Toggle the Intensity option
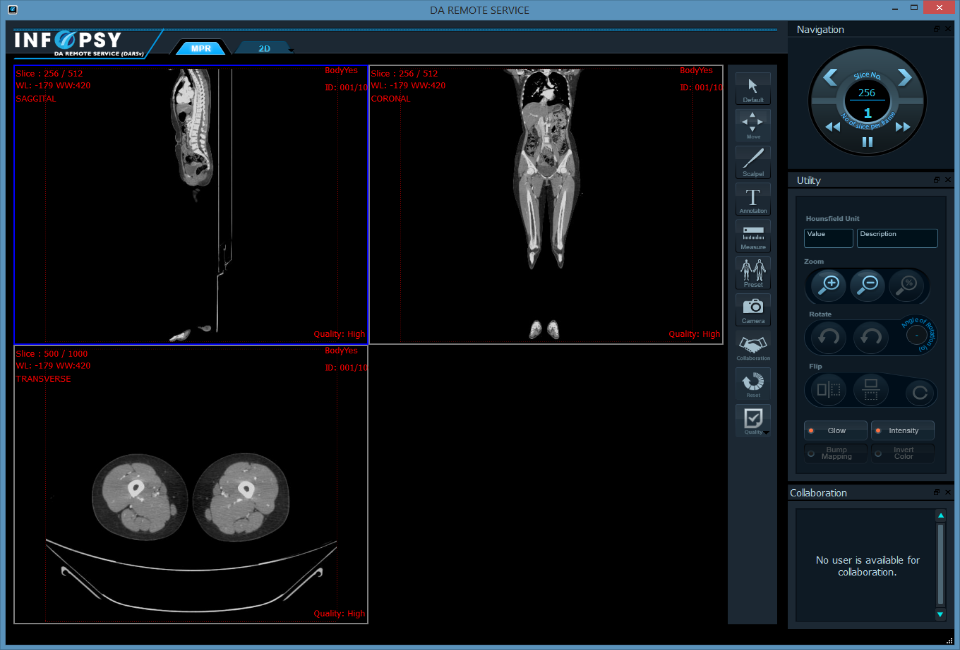Viewport: 960px width, 650px height. (x=903, y=430)
